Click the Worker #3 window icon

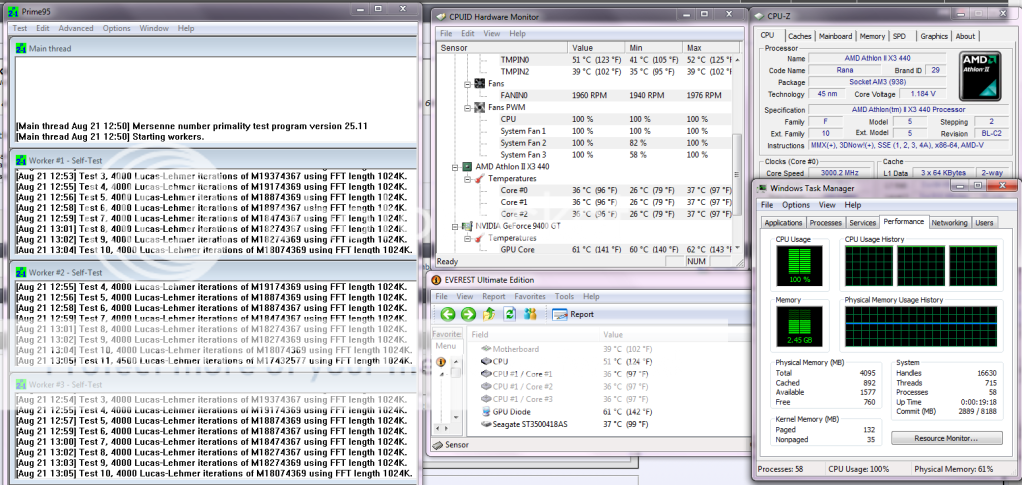[21, 384]
